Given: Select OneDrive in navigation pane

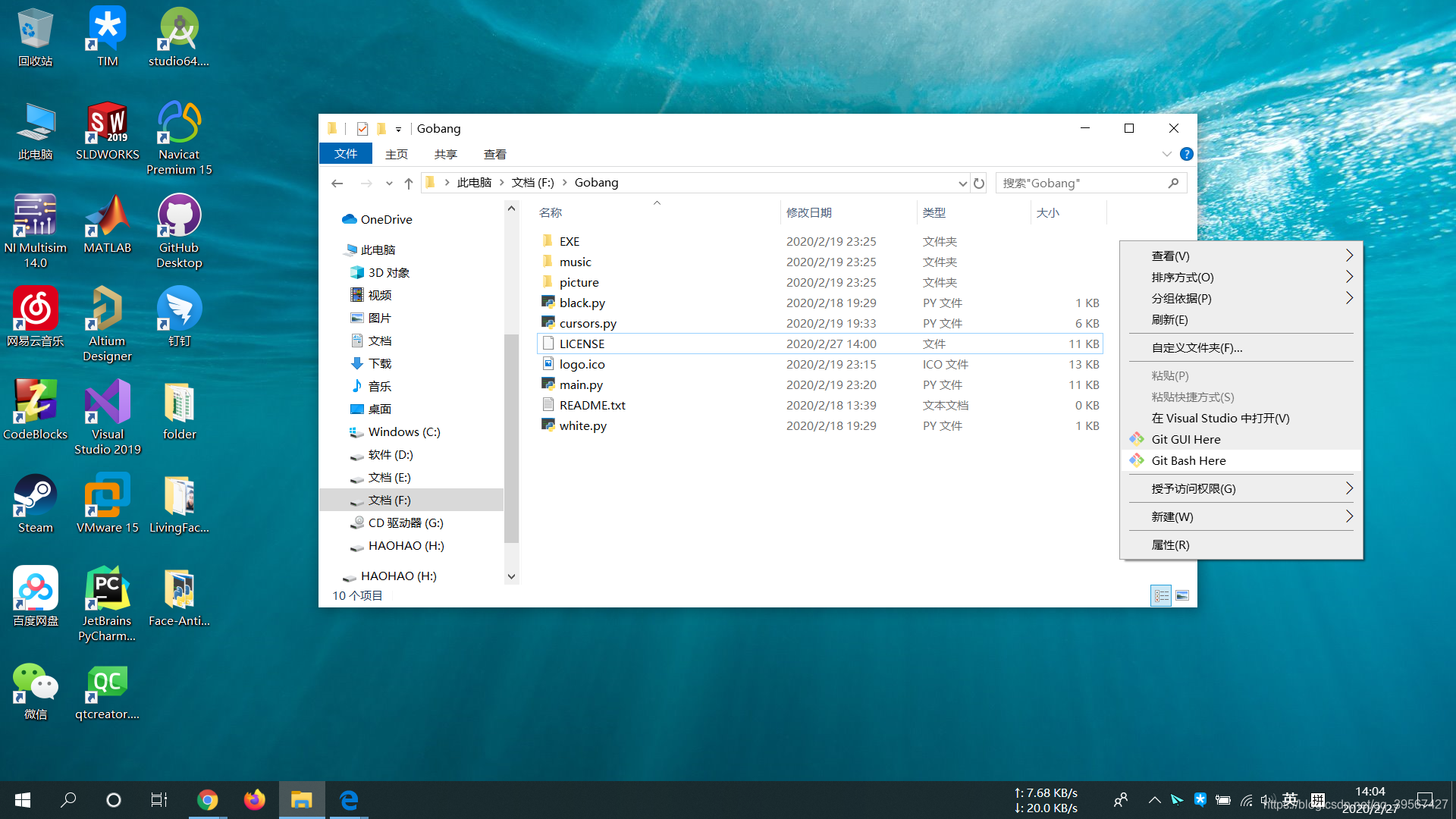Looking at the screenshot, I should point(387,219).
